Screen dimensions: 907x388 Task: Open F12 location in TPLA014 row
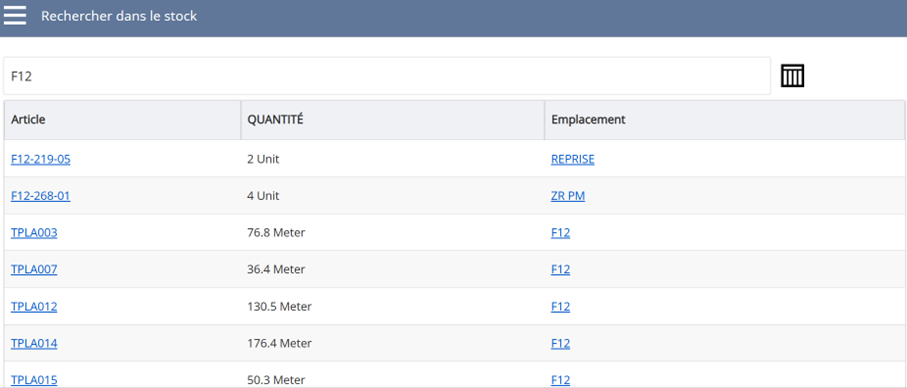pyautogui.click(x=561, y=343)
